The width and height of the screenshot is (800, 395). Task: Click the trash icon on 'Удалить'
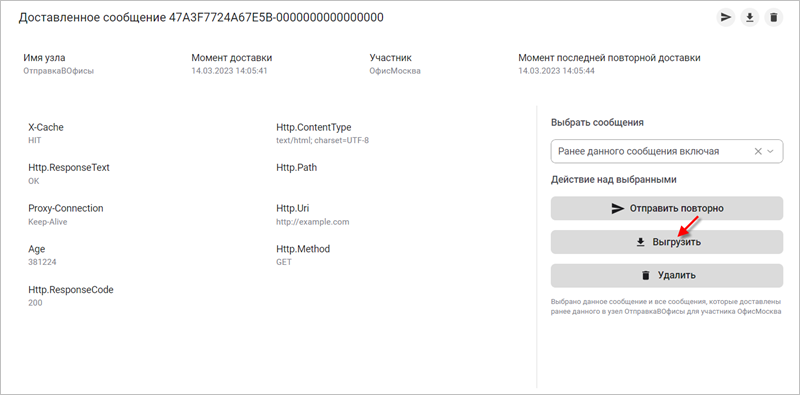(646, 276)
